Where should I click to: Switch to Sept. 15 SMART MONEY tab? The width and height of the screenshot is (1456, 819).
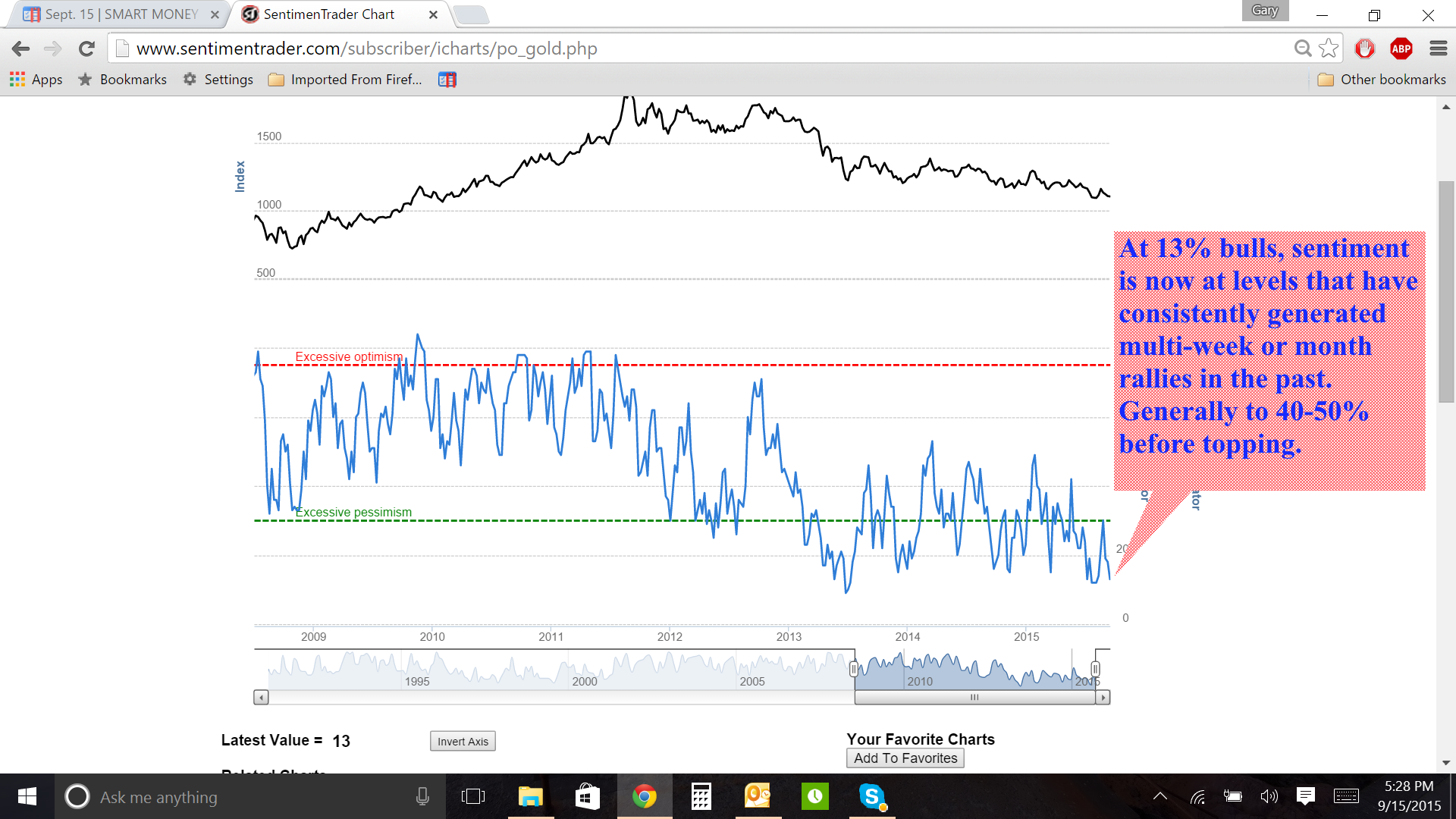coord(121,14)
